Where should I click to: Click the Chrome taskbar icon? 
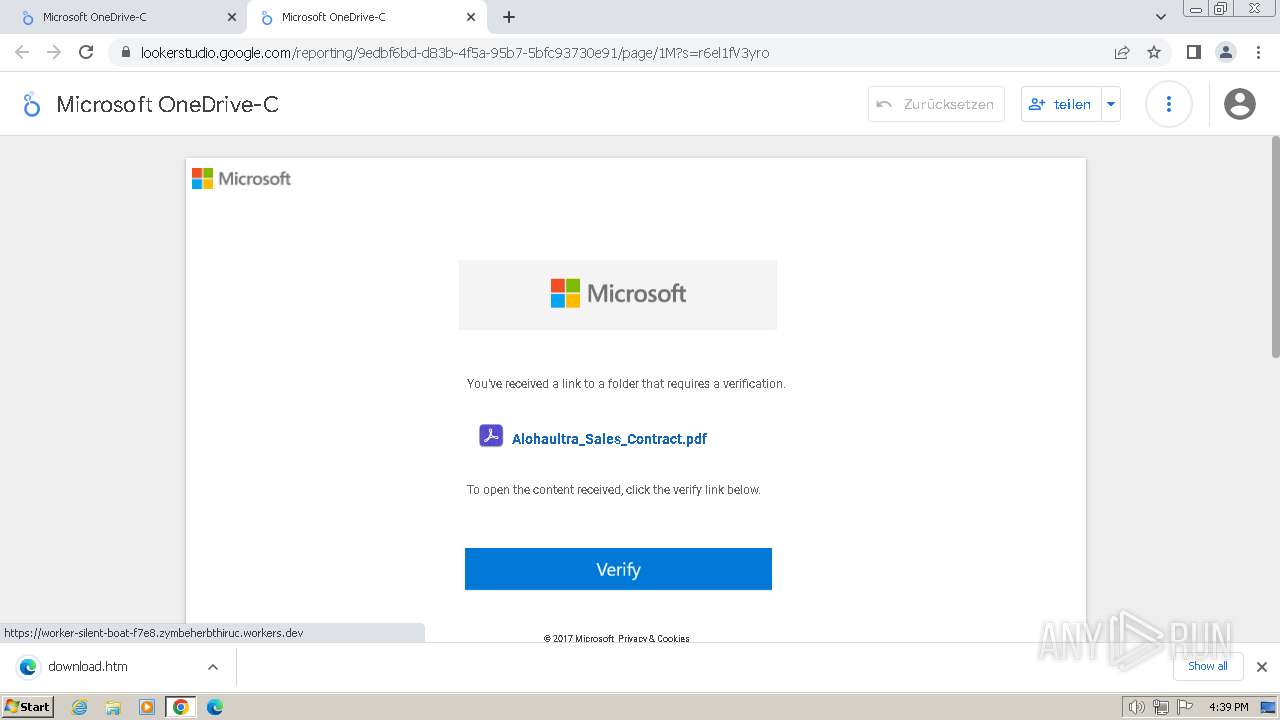coord(181,707)
